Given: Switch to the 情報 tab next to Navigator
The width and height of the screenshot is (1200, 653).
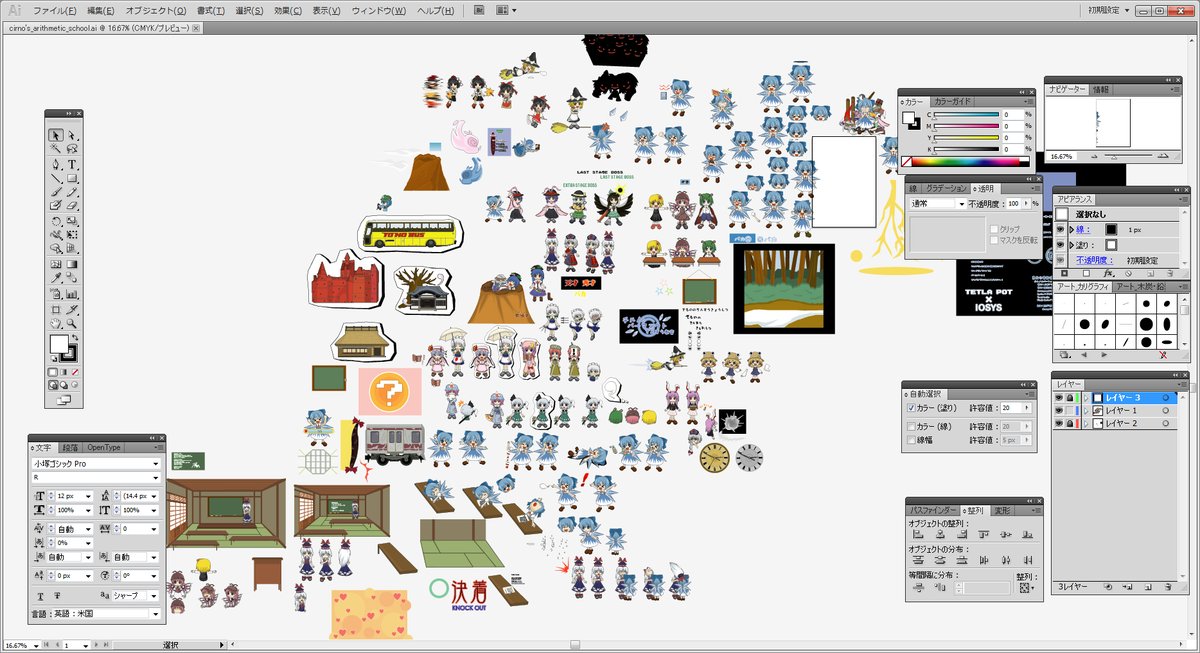Looking at the screenshot, I should pos(1101,89).
